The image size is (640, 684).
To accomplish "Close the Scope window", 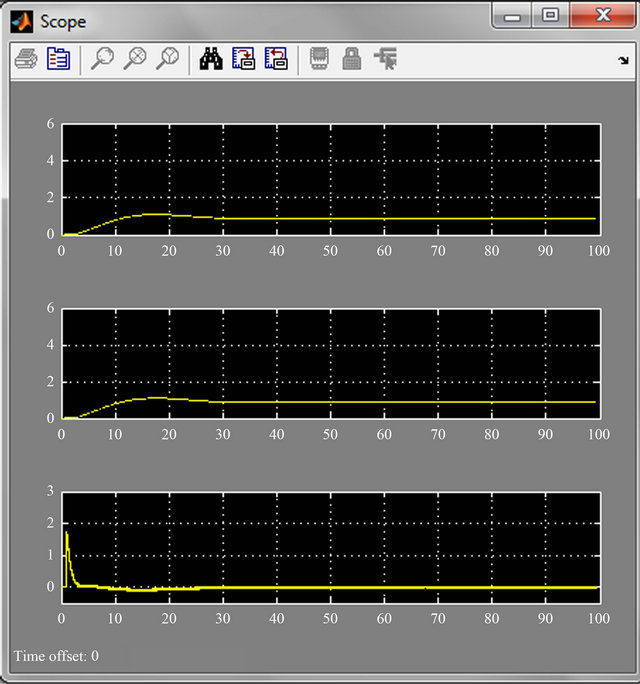I will point(603,16).
